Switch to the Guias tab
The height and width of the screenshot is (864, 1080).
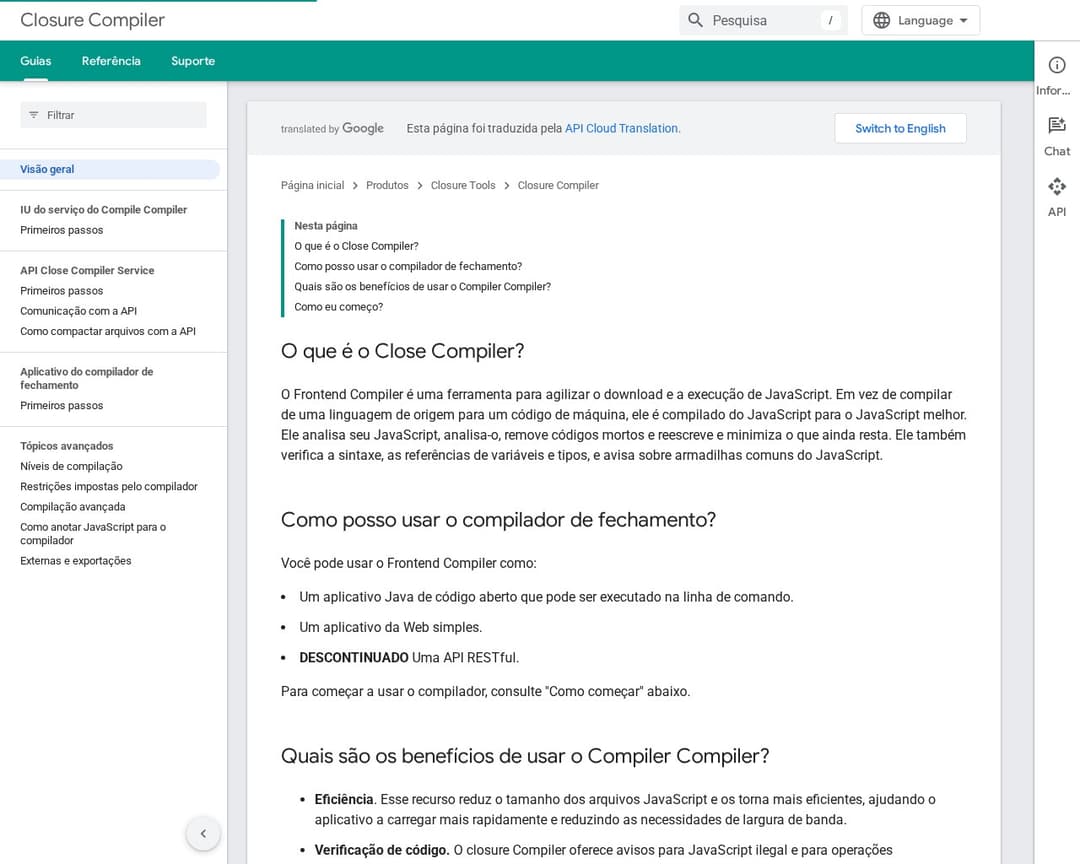point(36,61)
